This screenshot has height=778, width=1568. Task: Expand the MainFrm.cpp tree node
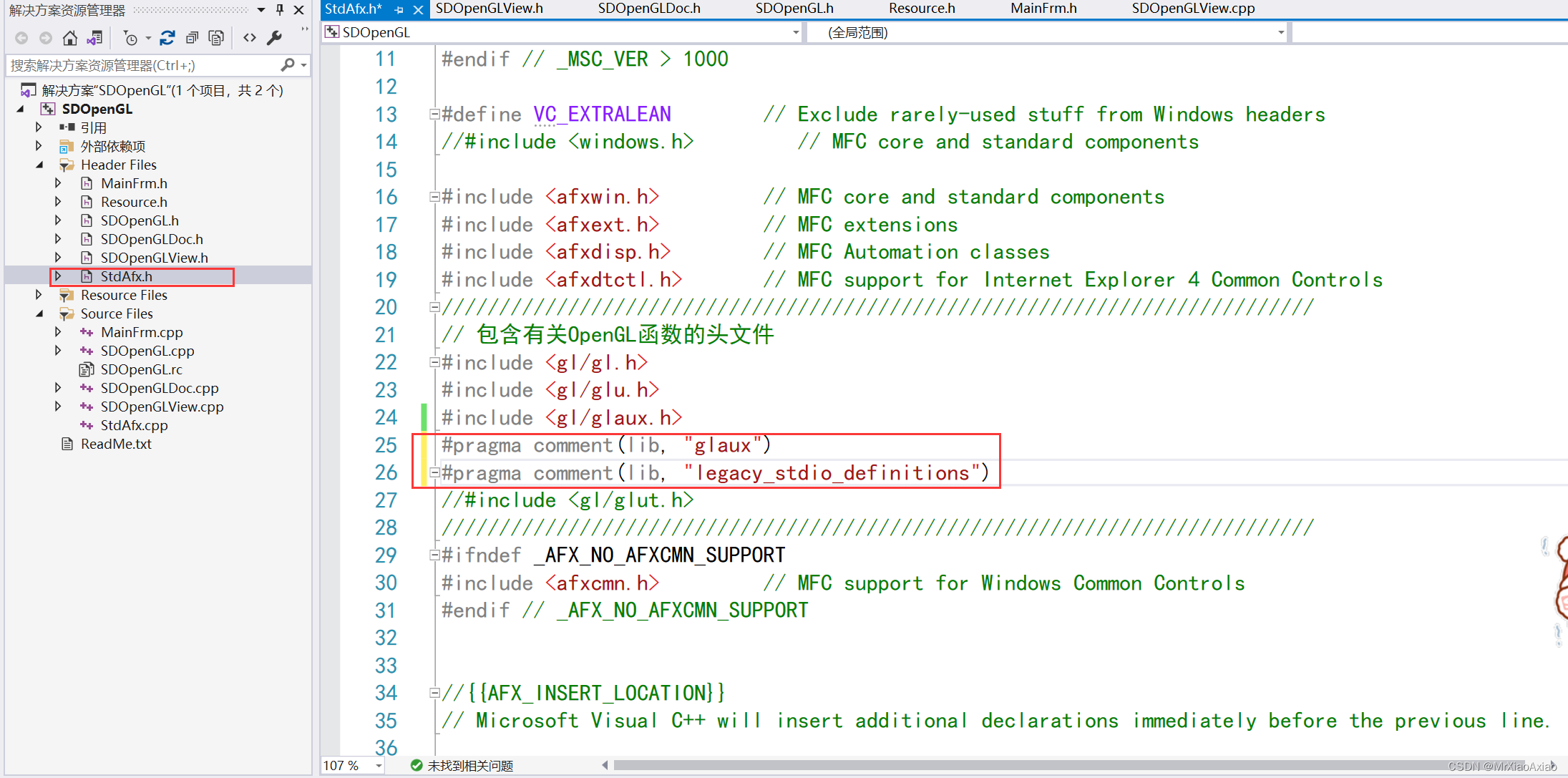tap(58, 331)
